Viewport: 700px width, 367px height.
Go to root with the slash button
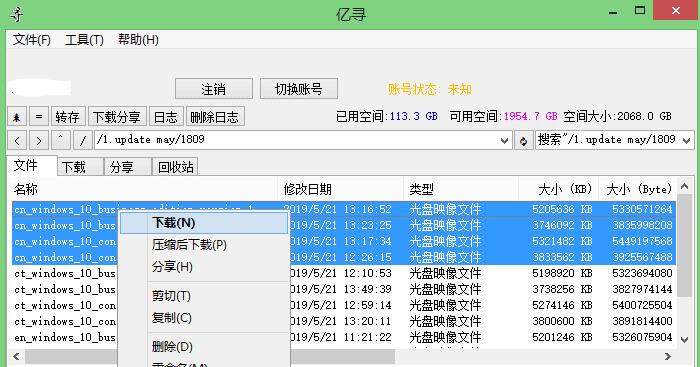click(83, 141)
